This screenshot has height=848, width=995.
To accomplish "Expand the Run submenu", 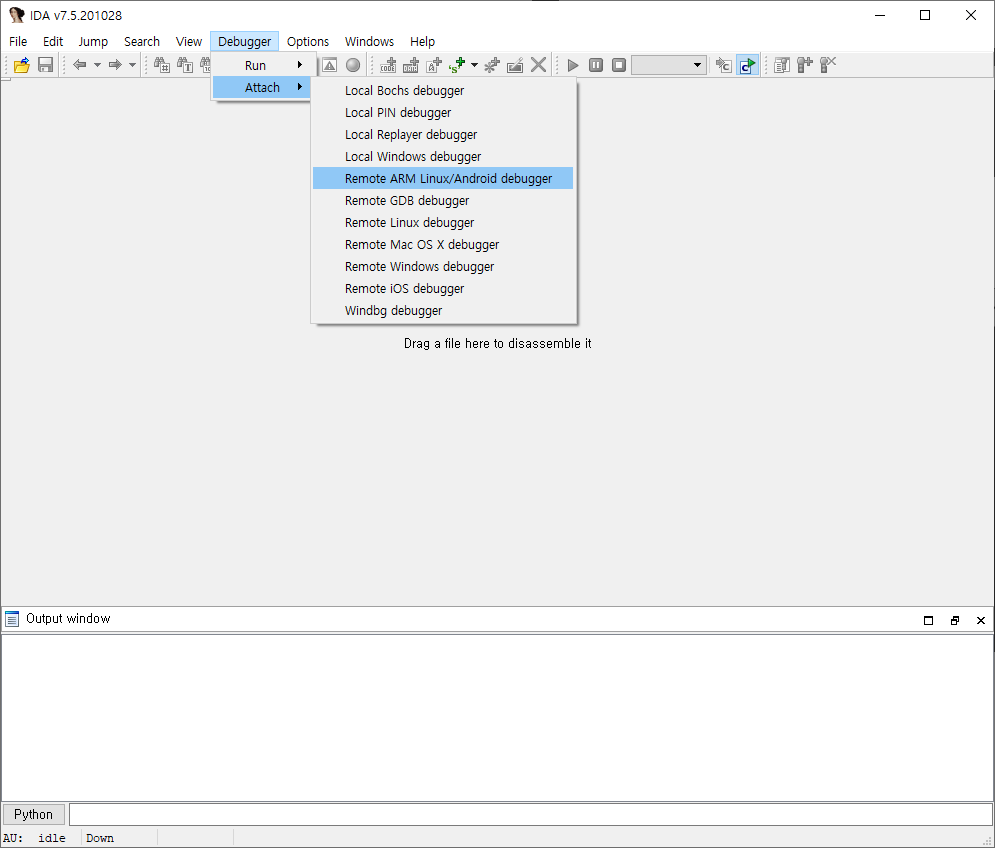I will pos(261,65).
